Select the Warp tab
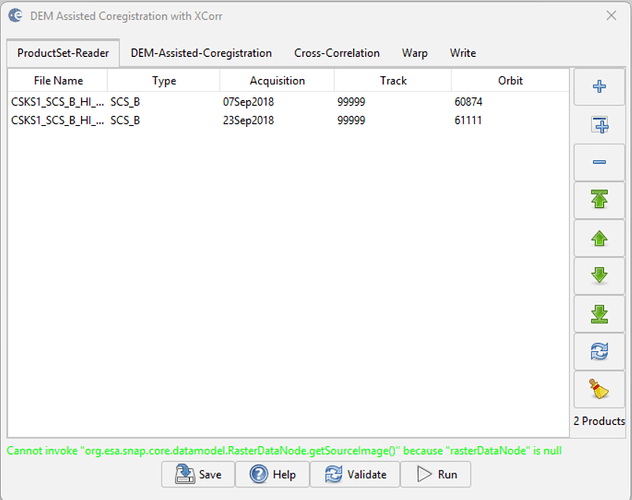632x500 pixels. pos(414,53)
